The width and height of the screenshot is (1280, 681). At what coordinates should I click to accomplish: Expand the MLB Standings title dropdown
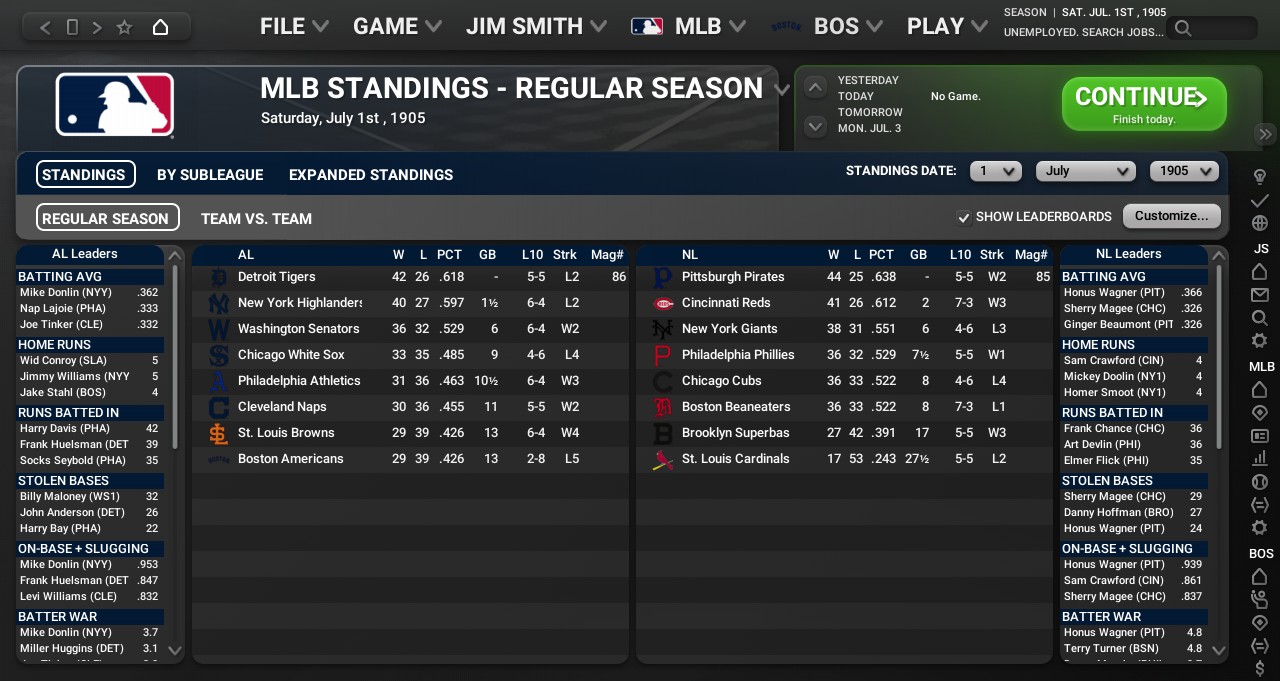(x=782, y=90)
